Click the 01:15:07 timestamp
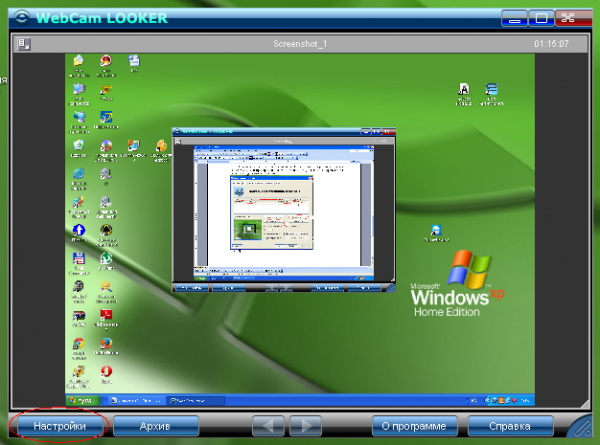The width and height of the screenshot is (600, 445). click(551, 44)
